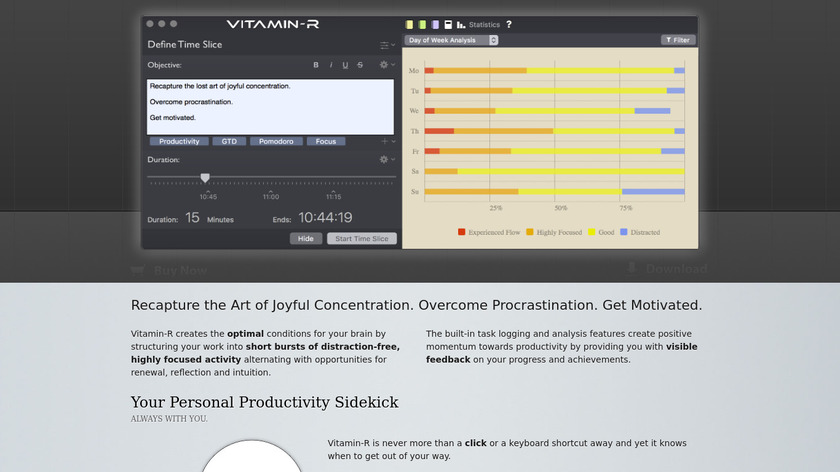Click the "Mo" row label in the chart

coord(414,71)
